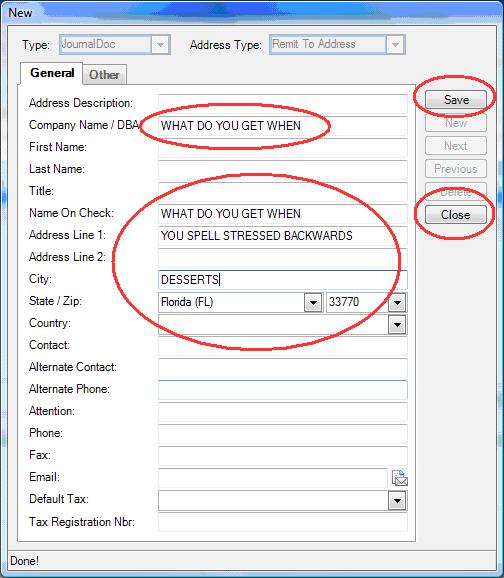Click the Alternate Phone input field
Viewport: 504px width, 578px height.
tap(283, 390)
